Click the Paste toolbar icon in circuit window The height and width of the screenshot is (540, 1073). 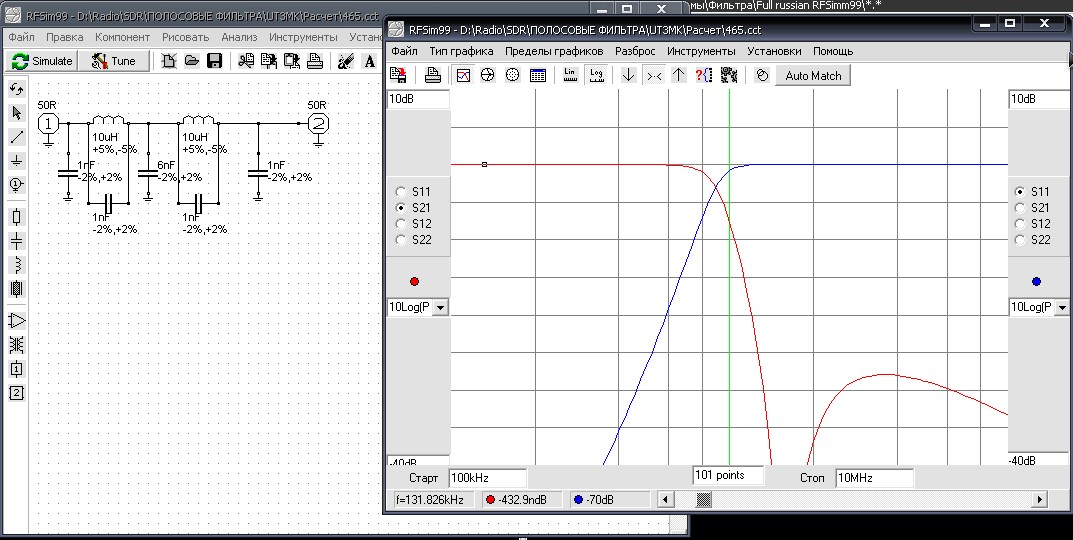coord(292,61)
